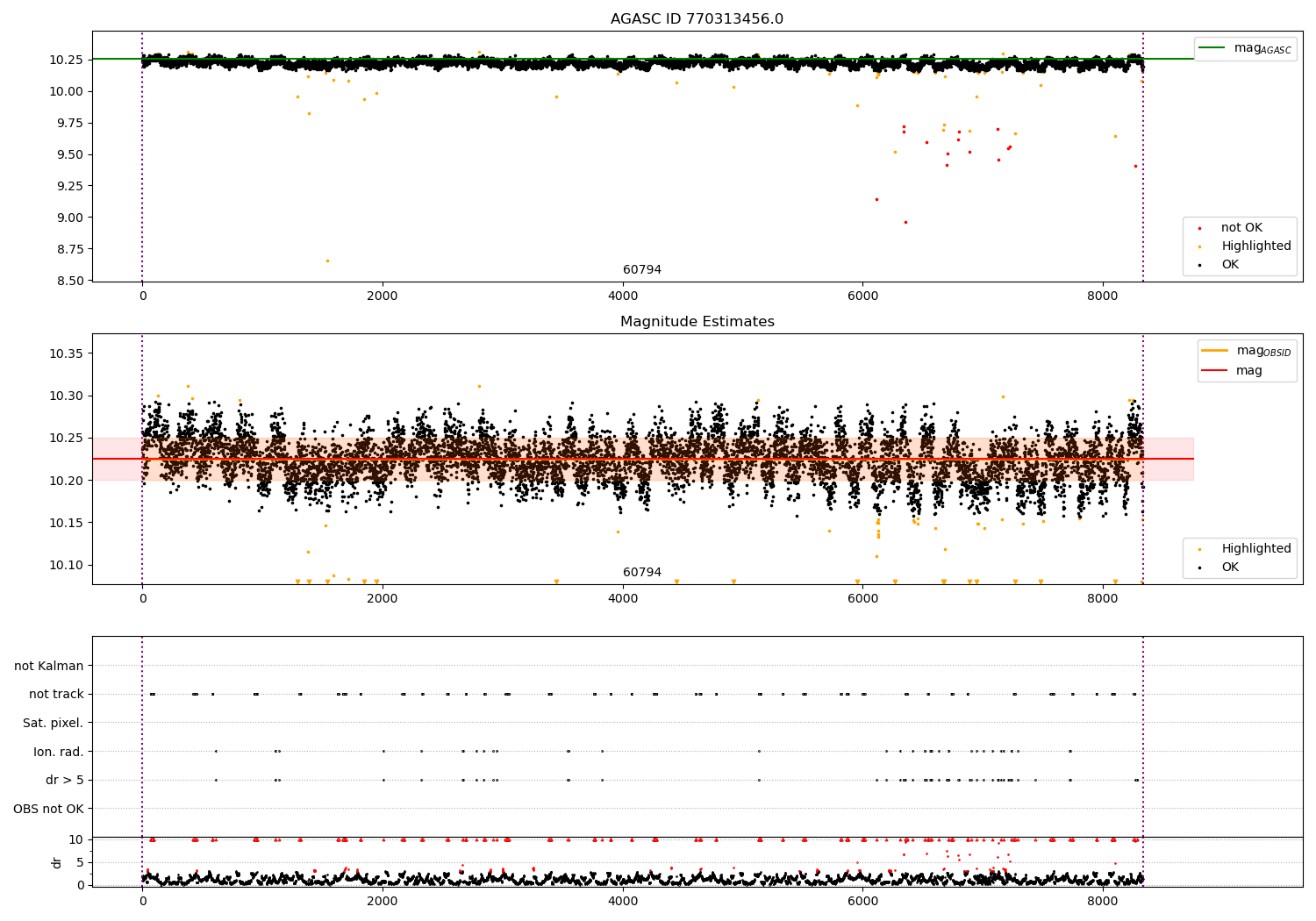Click the "dr" y-axis label of bottom strip
Screen dimensions: 1316x921
click(57, 862)
